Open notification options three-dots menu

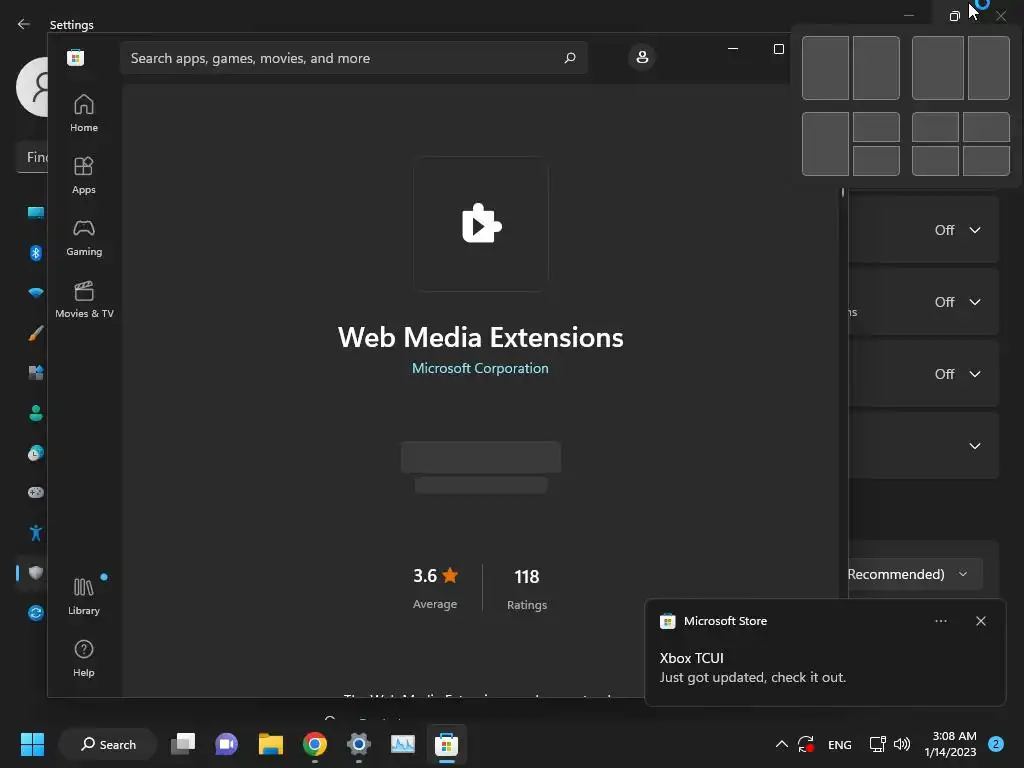click(x=940, y=621)
